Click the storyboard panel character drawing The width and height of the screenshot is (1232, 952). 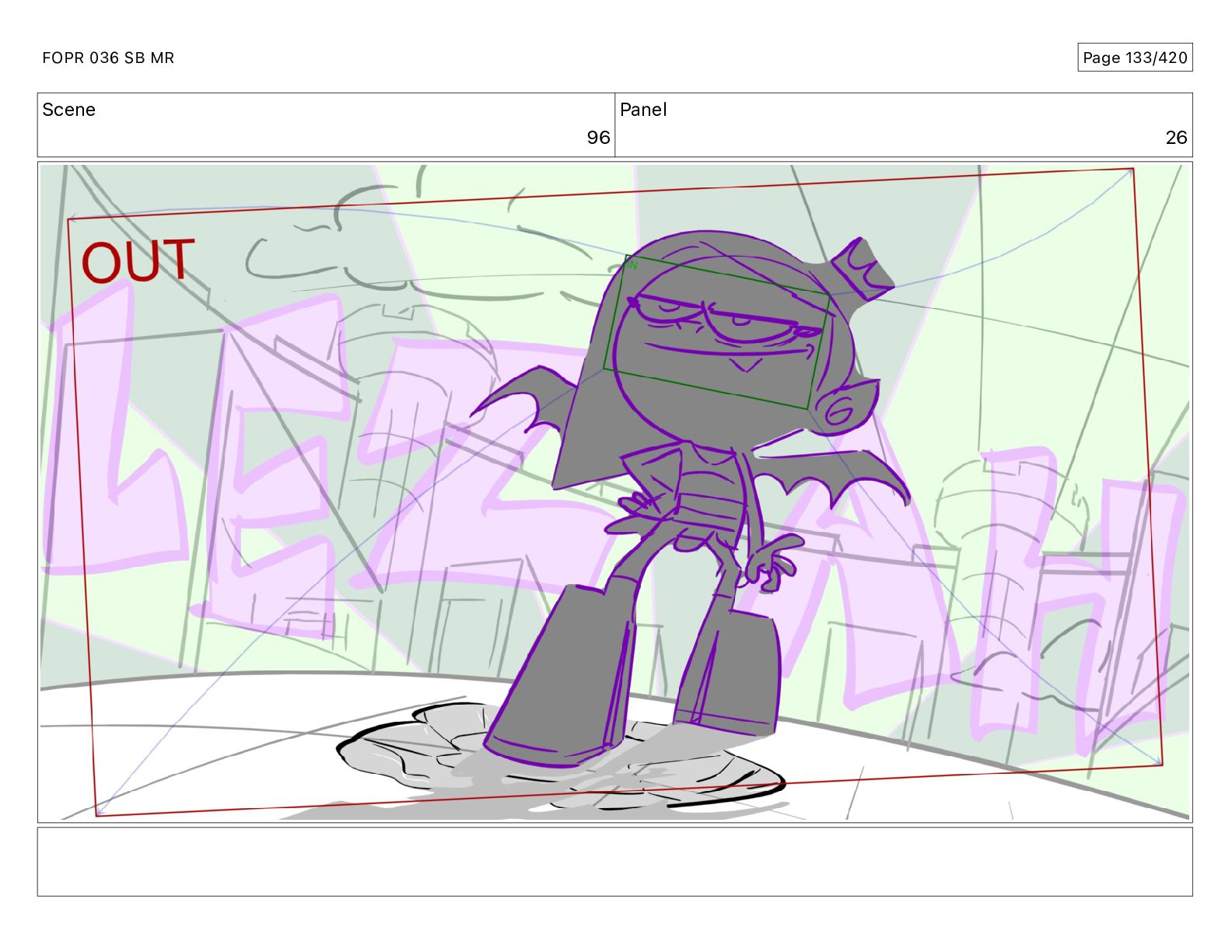tap(688, 498)
